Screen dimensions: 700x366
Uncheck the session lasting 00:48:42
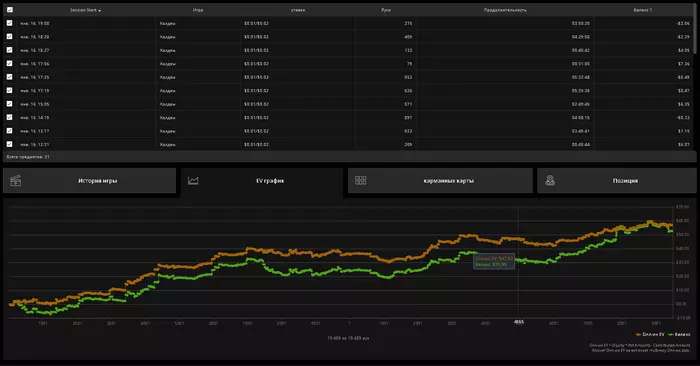[x=9, y=50]
